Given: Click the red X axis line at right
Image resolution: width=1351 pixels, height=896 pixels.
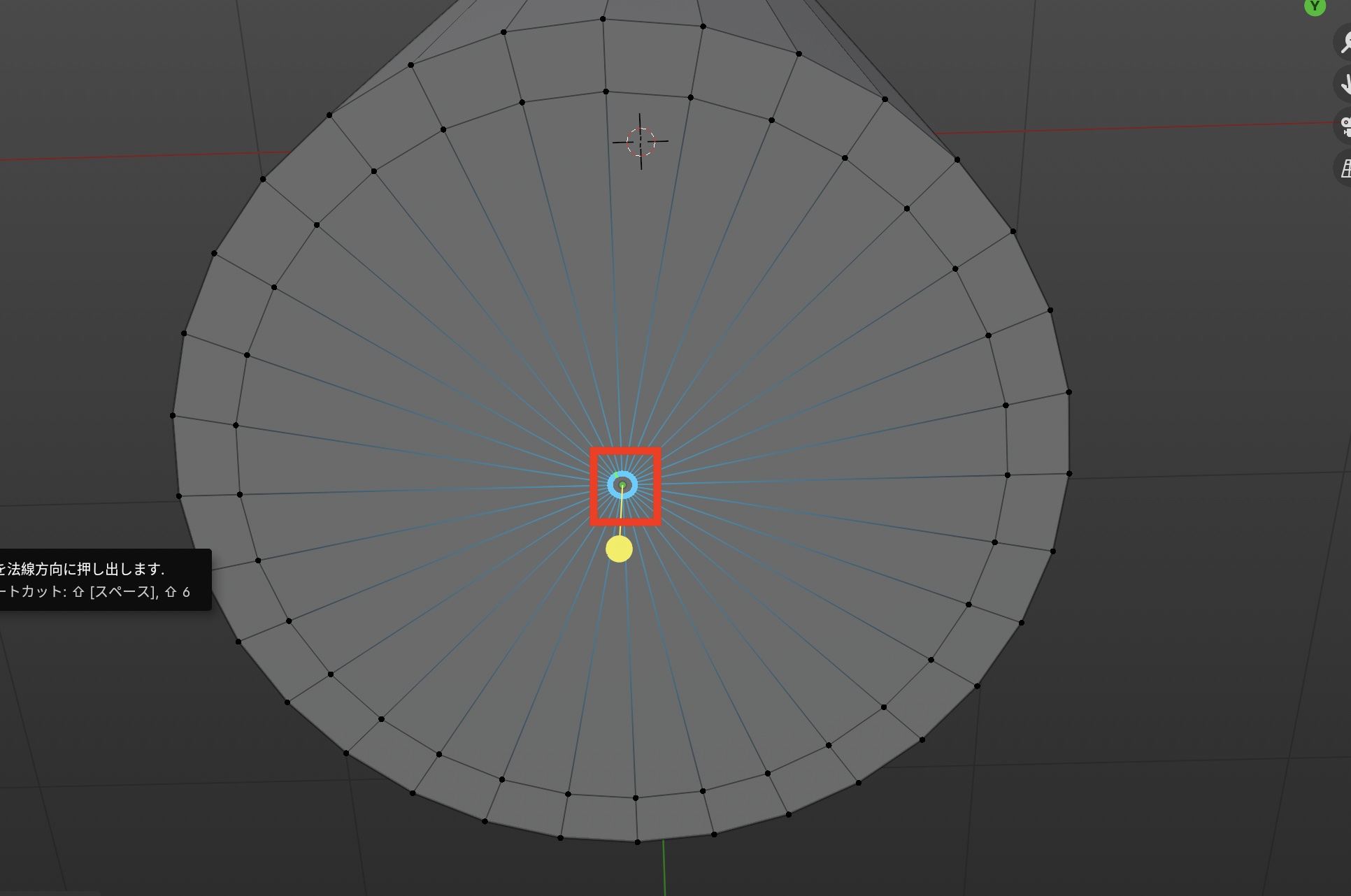Looking at the screenshot, I should [1133, 128].
